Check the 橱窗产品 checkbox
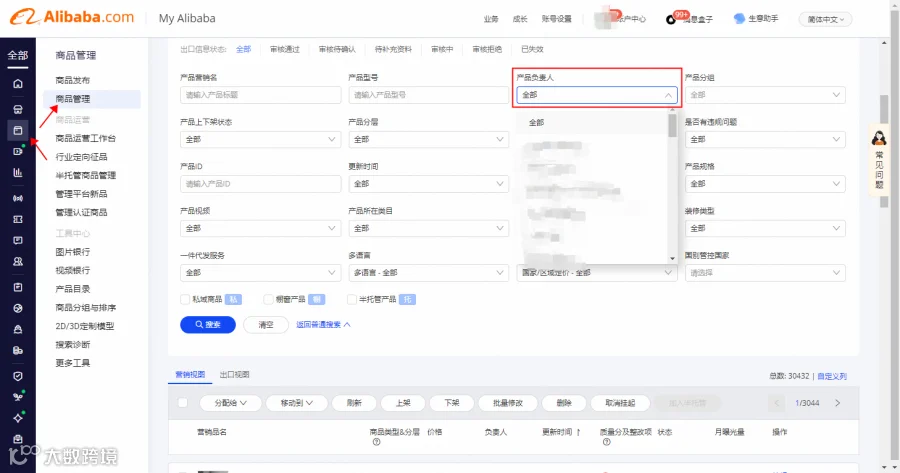 268,299
